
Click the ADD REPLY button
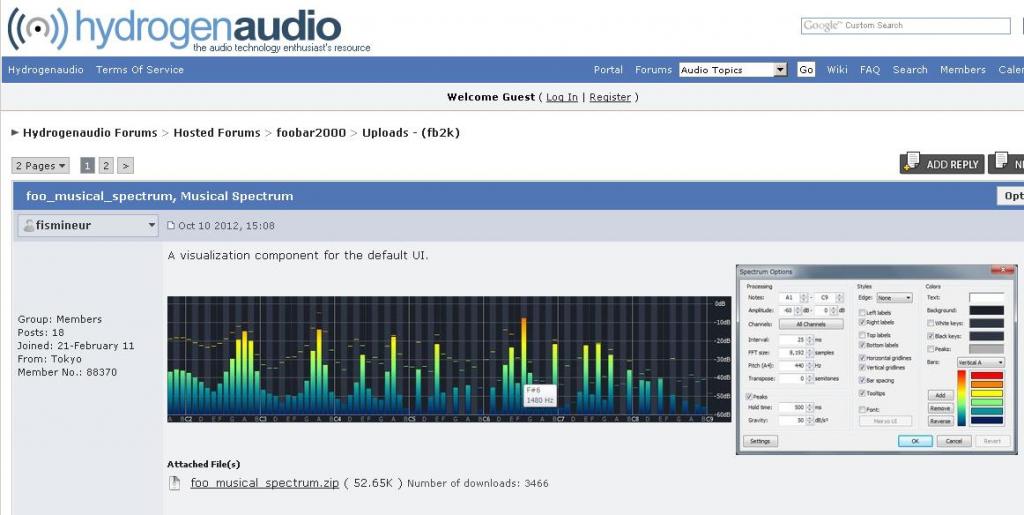[940, 164]
